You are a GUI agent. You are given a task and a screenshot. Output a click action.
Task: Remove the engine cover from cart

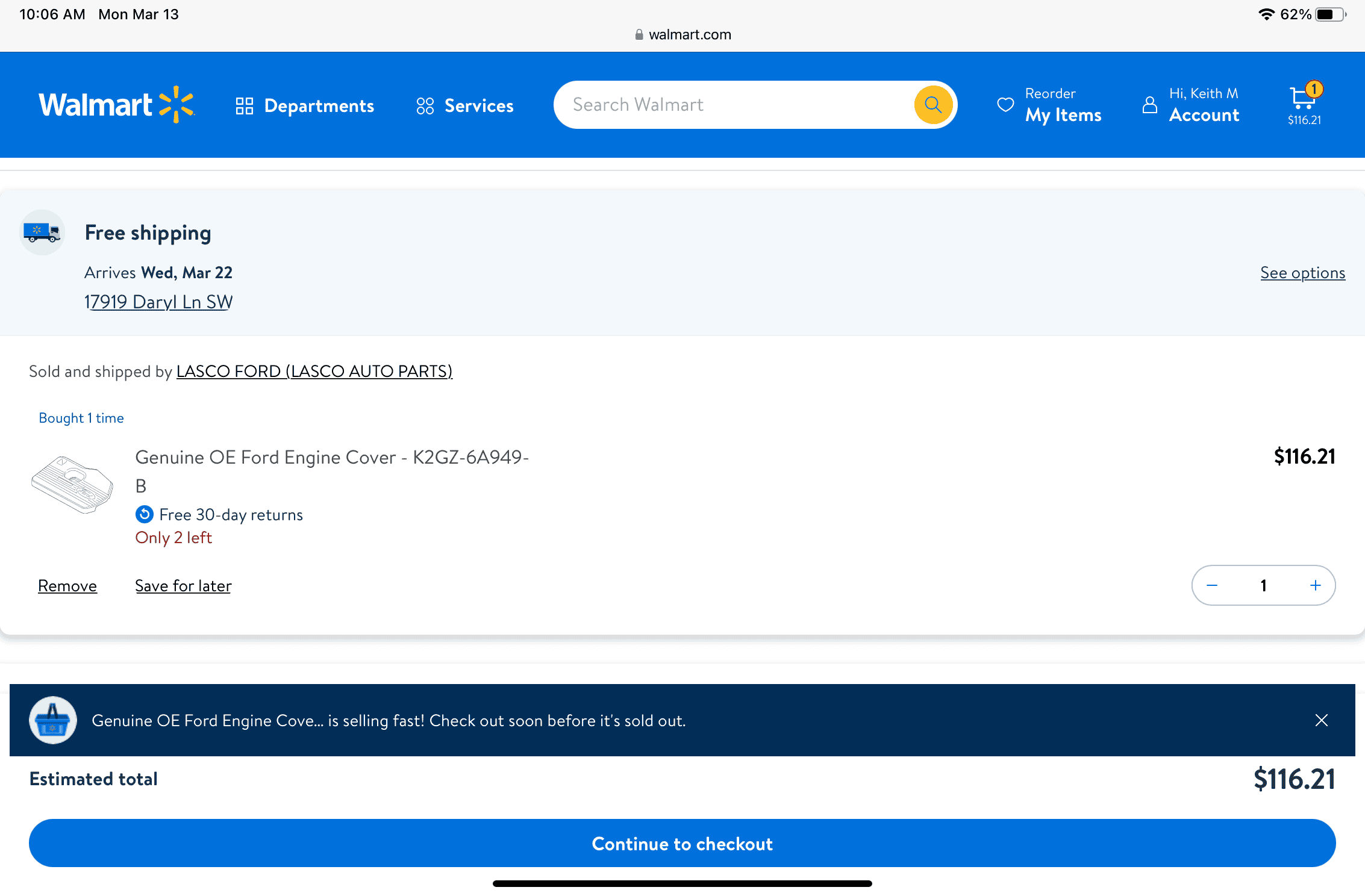click(x=67, y=585)
